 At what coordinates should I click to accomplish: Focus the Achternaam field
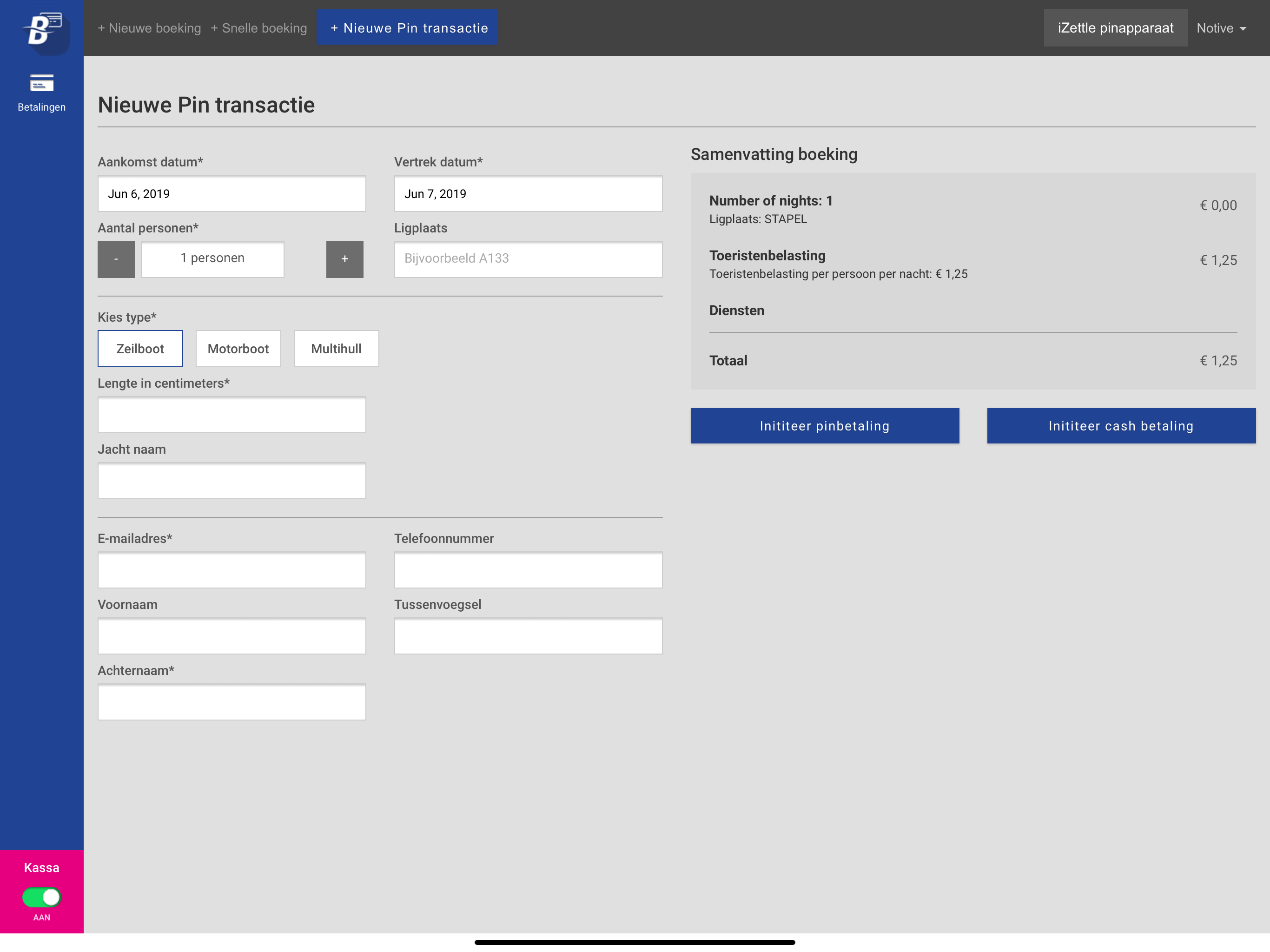[232, 702]
